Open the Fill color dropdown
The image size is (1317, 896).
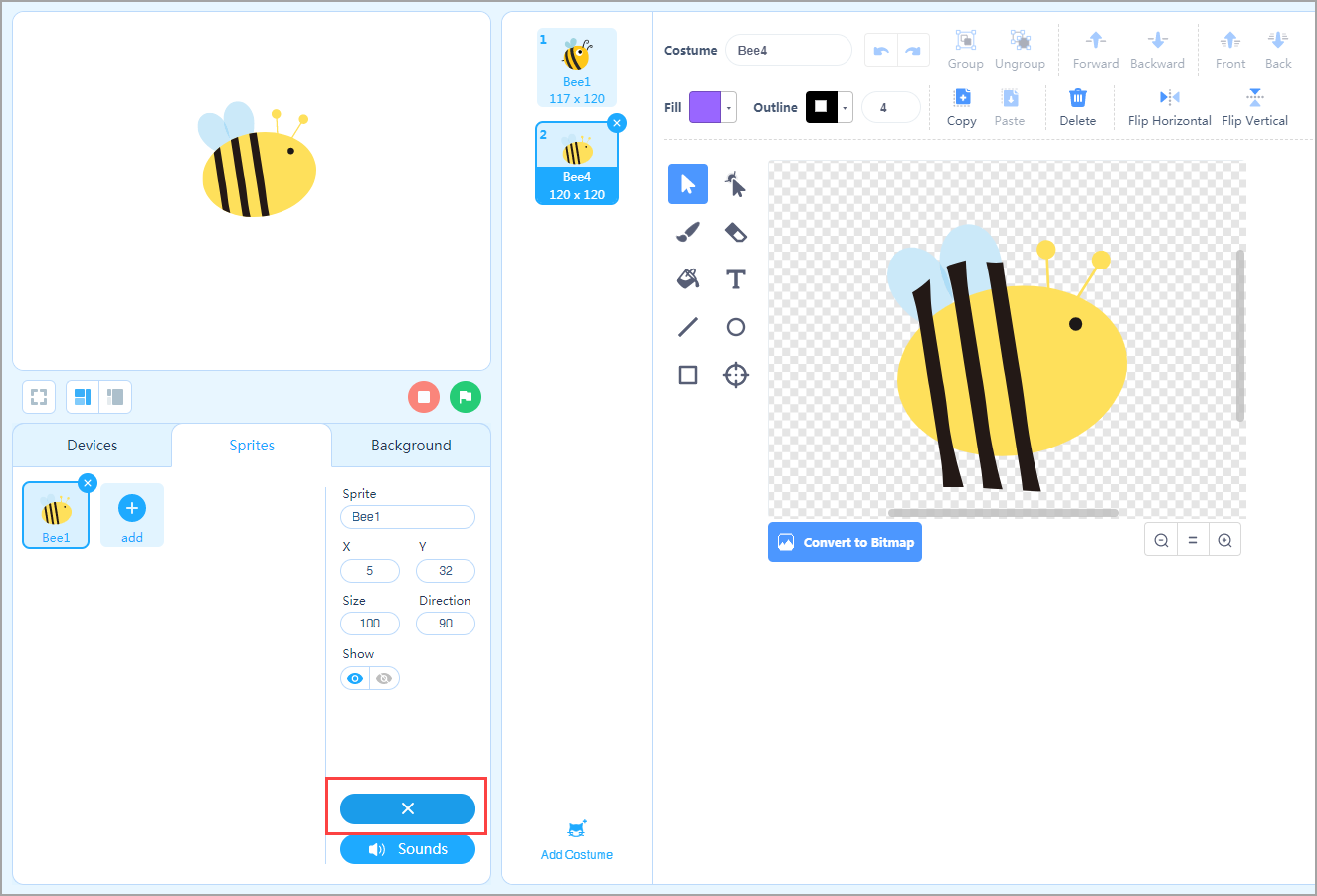point(729,107)
